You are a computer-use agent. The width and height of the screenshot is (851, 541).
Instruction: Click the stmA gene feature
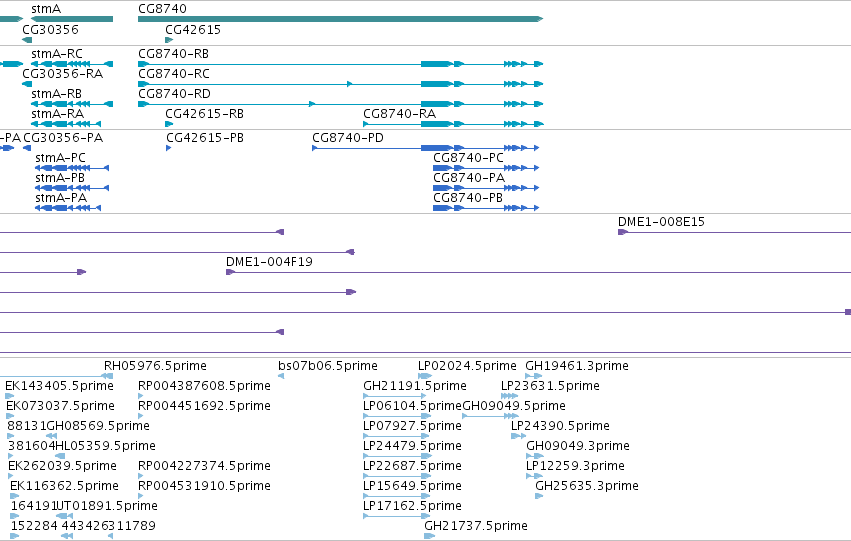coord(72,19)
